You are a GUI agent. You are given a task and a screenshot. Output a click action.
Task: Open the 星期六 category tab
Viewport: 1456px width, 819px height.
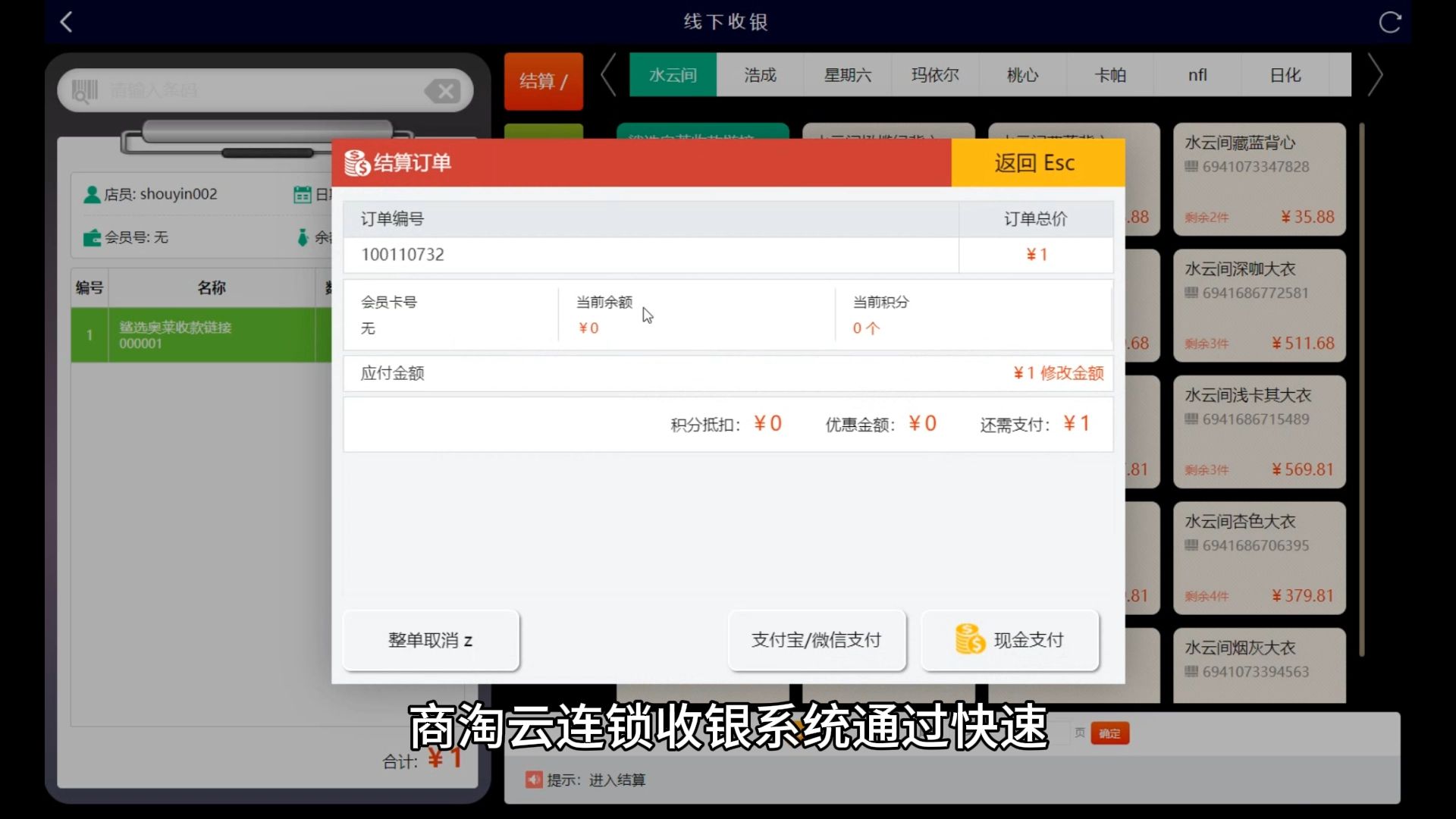point(848,75)
